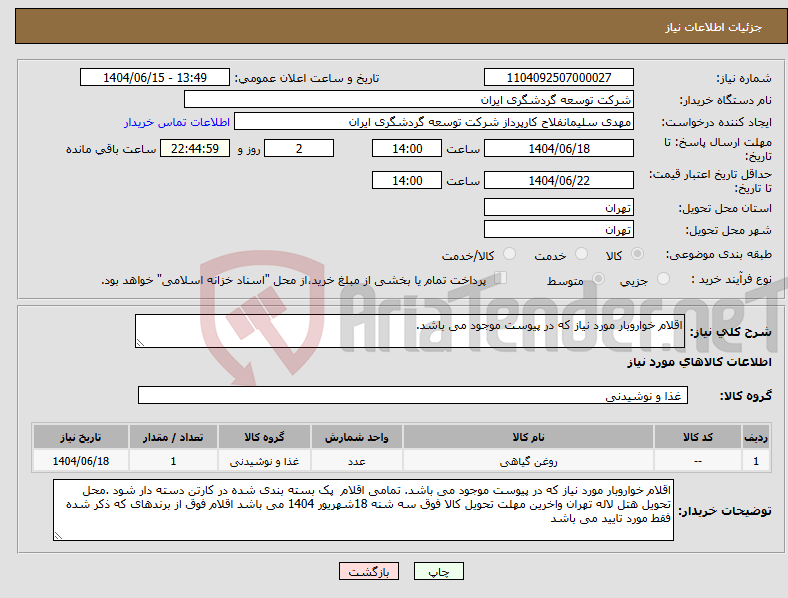This screenshot has height=598, width=788.
Task: Click the شرح کلی نیاز description textarea
Action: [x=410, y=331]
